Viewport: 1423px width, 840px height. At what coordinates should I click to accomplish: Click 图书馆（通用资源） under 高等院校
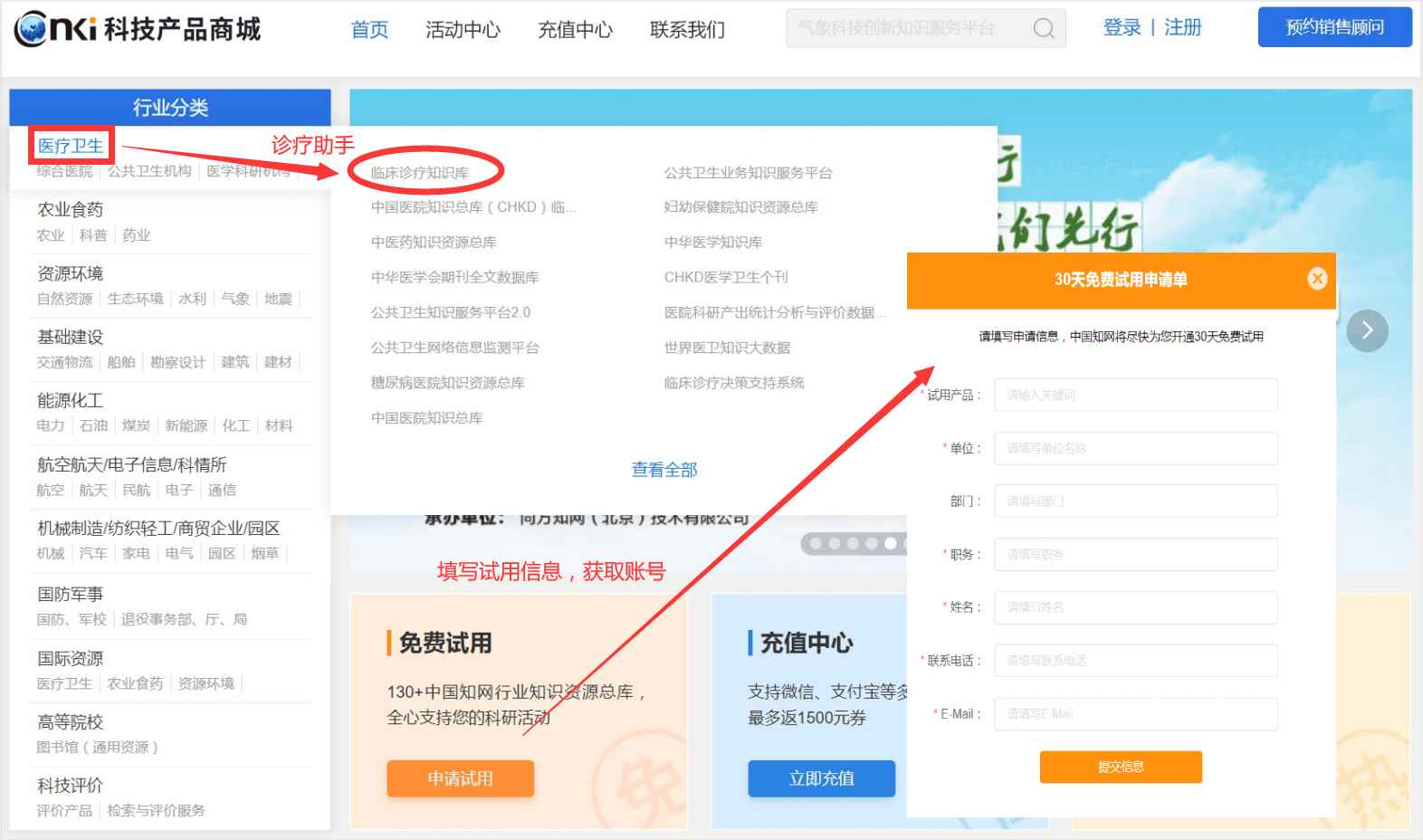tap(97, 747)
